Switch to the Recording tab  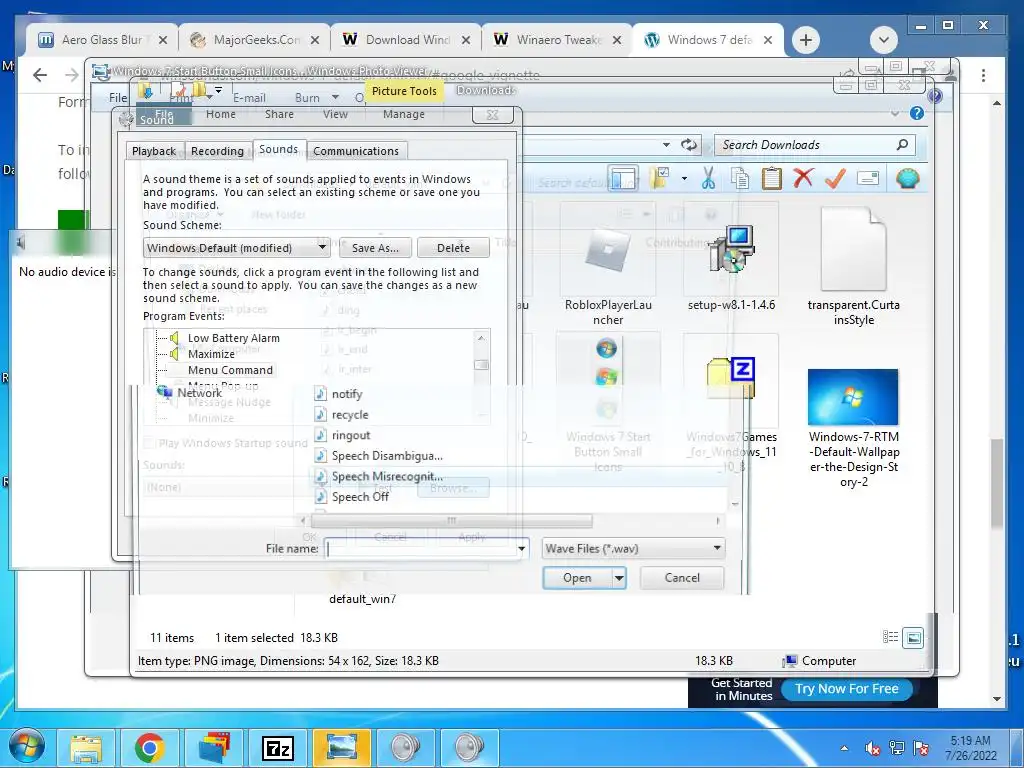(217, 151)
